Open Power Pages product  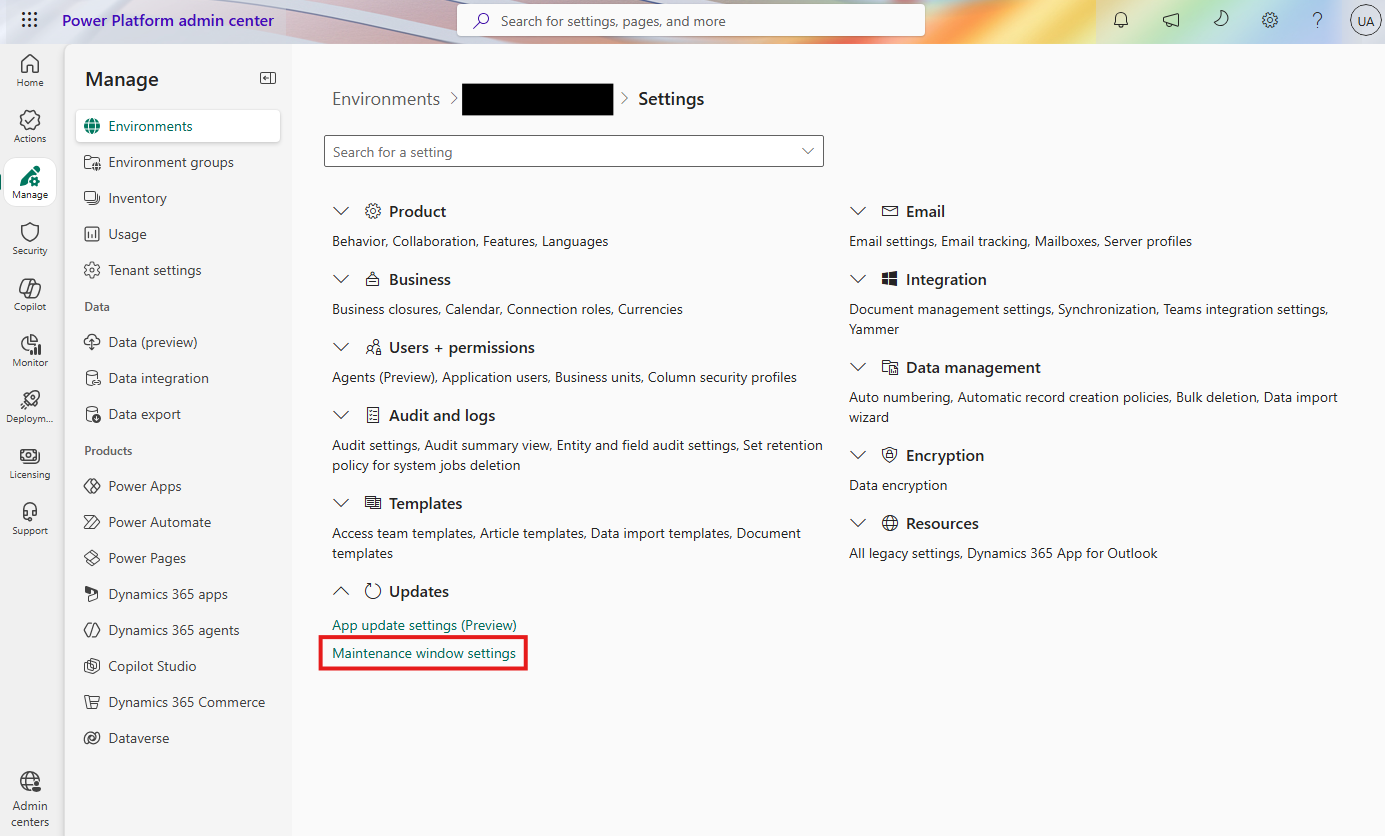point(178,558)
